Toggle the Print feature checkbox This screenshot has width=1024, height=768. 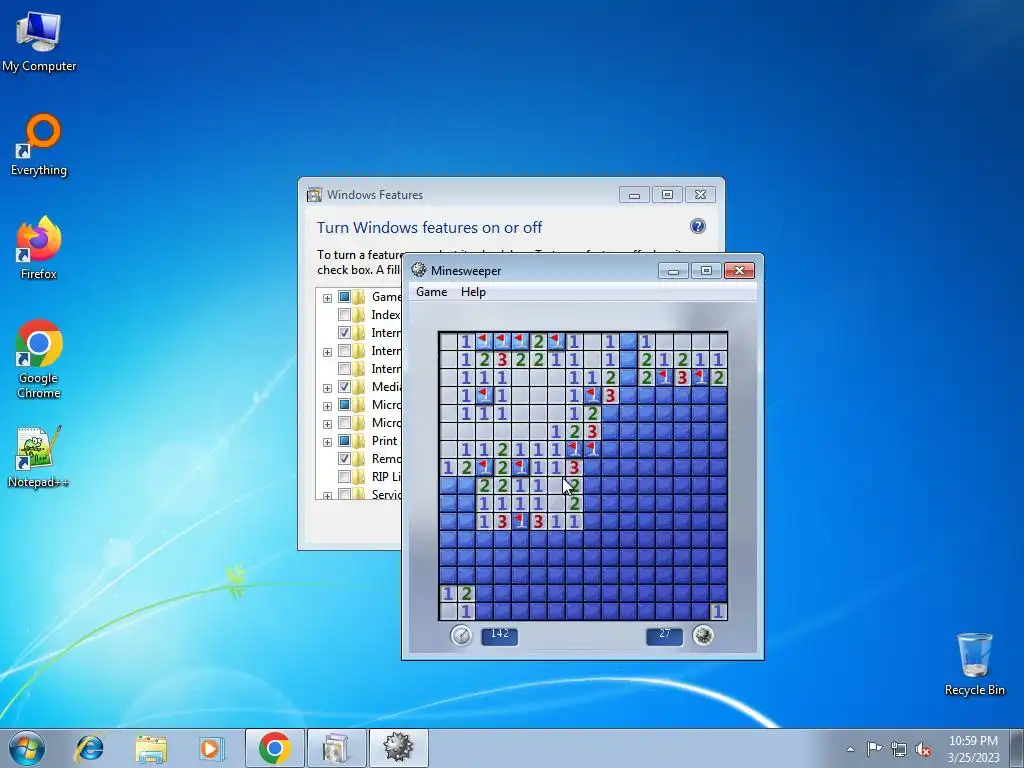344,441
